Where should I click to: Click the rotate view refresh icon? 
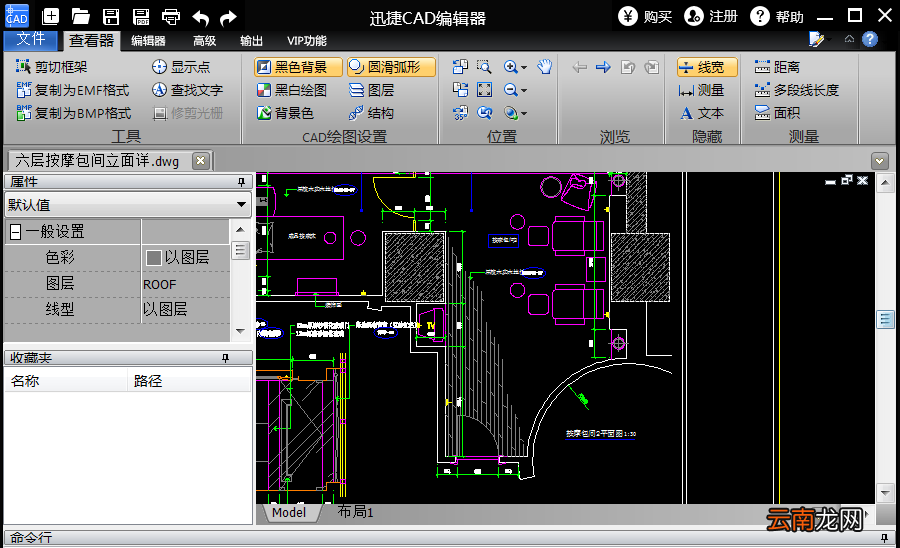484,113
